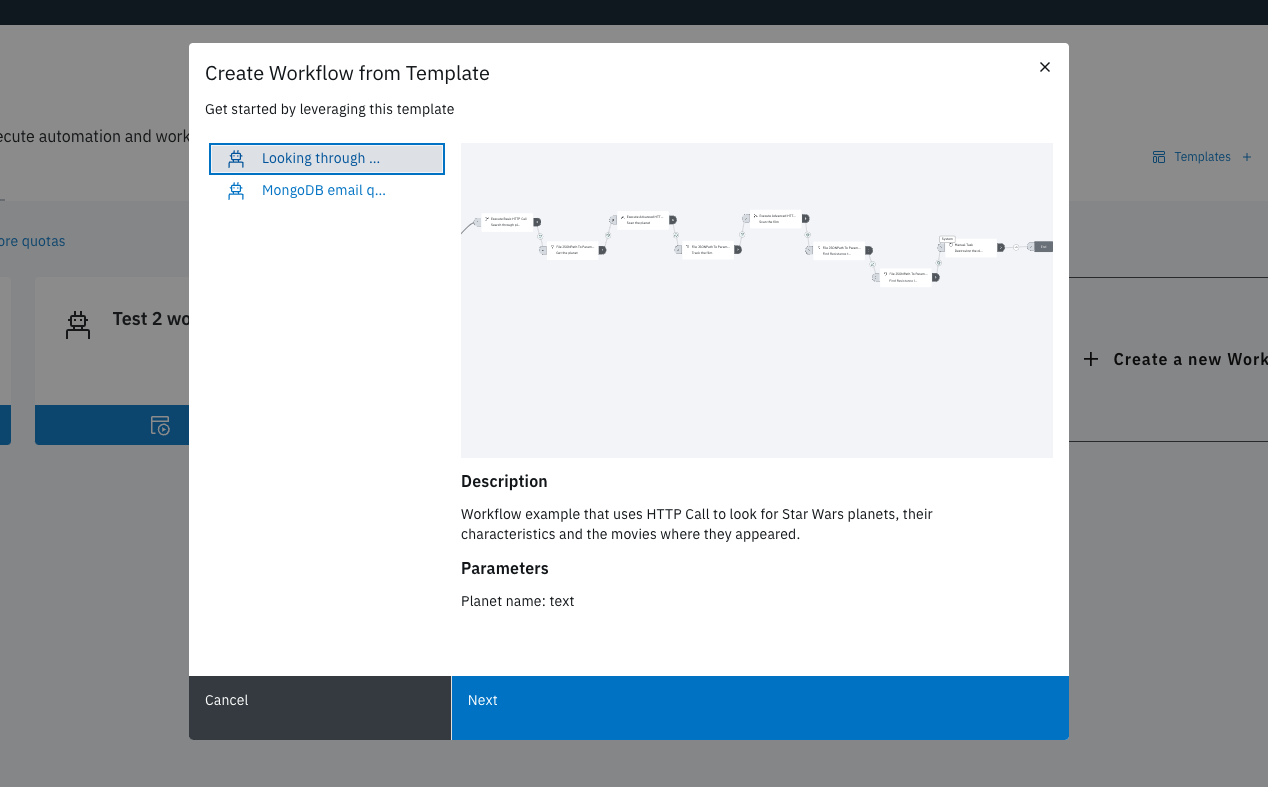Click the 'End' node in workflow preview
The image size is (1268, 787).
click(1043, 246)
